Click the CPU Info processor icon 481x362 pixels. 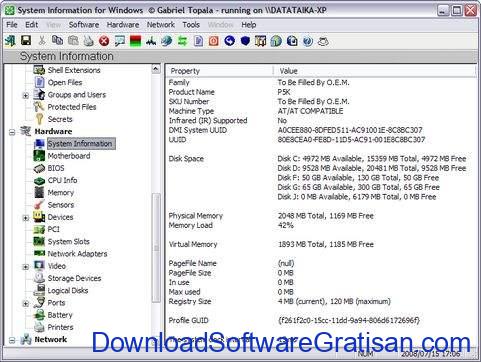tap(39, 180)
